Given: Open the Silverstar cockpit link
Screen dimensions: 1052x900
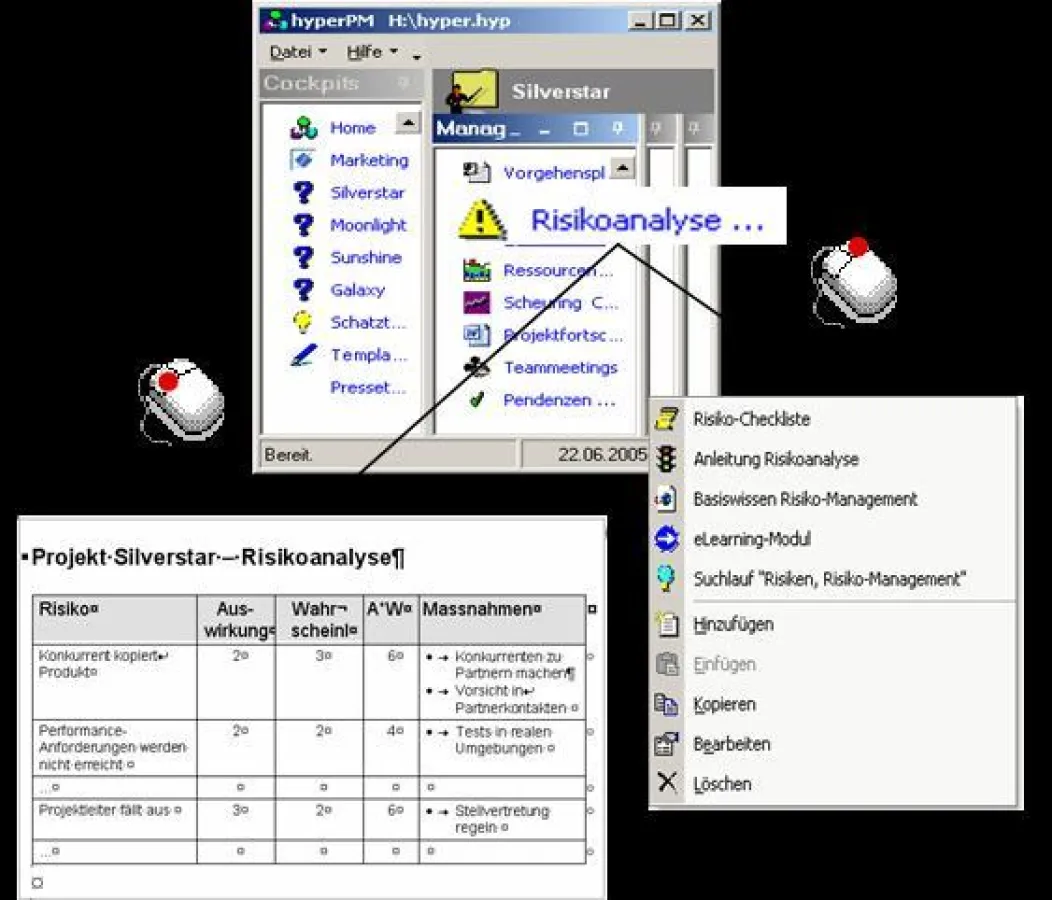Looking at the screenshot, I should (x=367, y=193).
